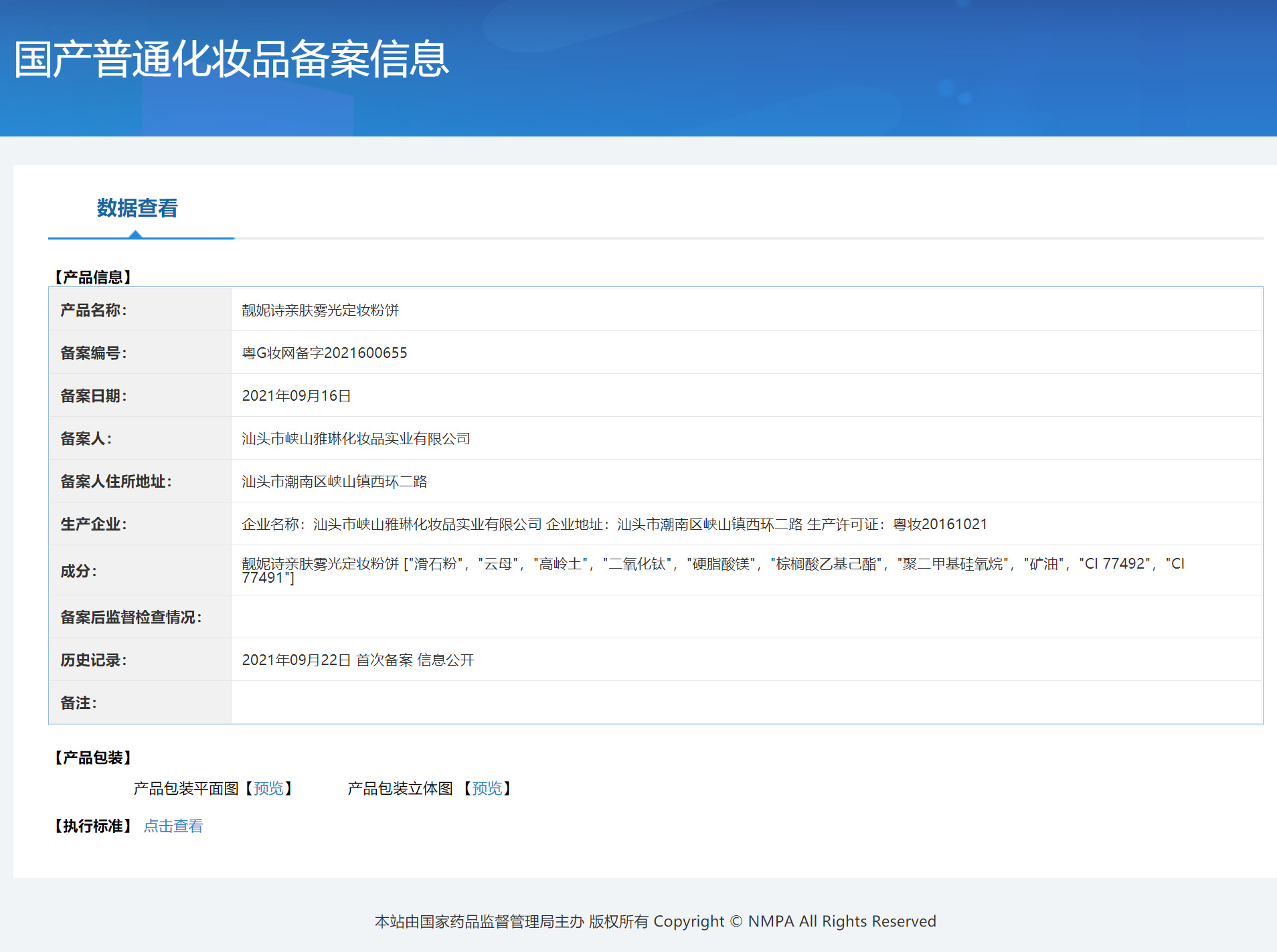Select the history entry 2021年09月22日 首次备案 信息公开
Image resolution: width=1277 pixels, height=952 pixels.
click(358, 660)
